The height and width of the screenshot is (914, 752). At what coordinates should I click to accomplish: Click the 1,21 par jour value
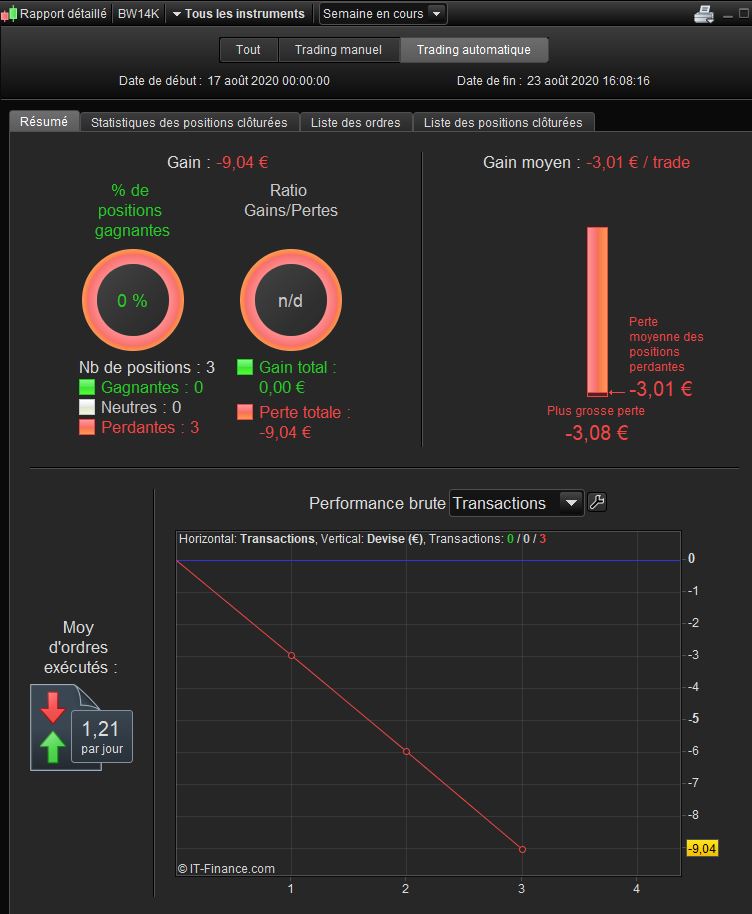click(x=102, y=737)
